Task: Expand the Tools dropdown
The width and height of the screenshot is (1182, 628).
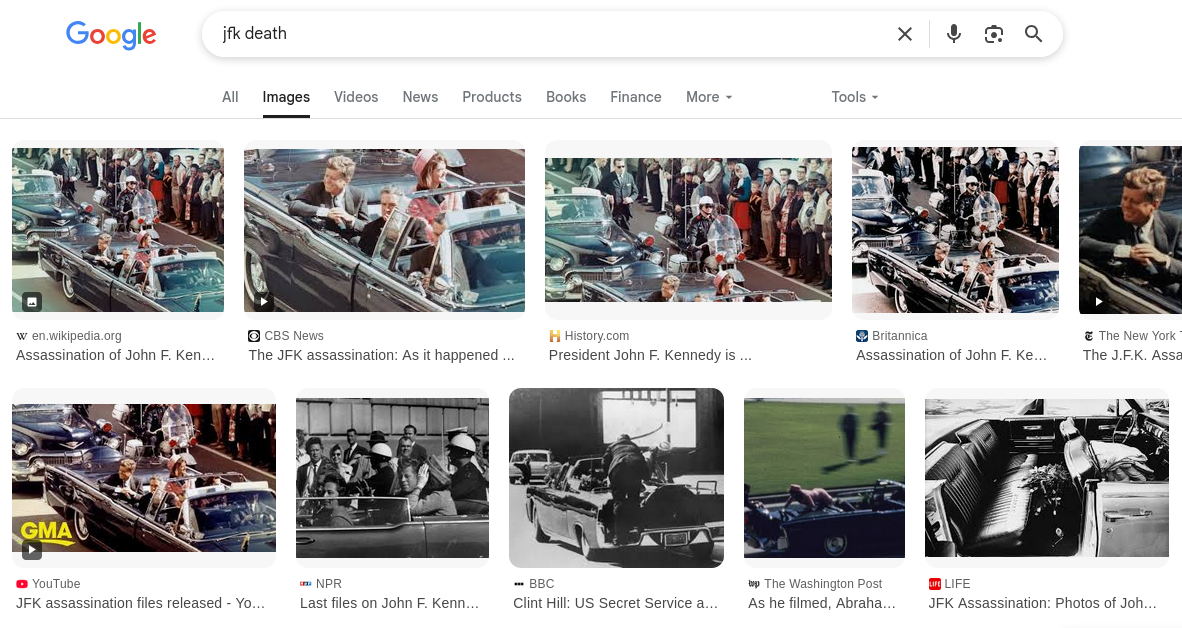Action: tap(854, 97)
